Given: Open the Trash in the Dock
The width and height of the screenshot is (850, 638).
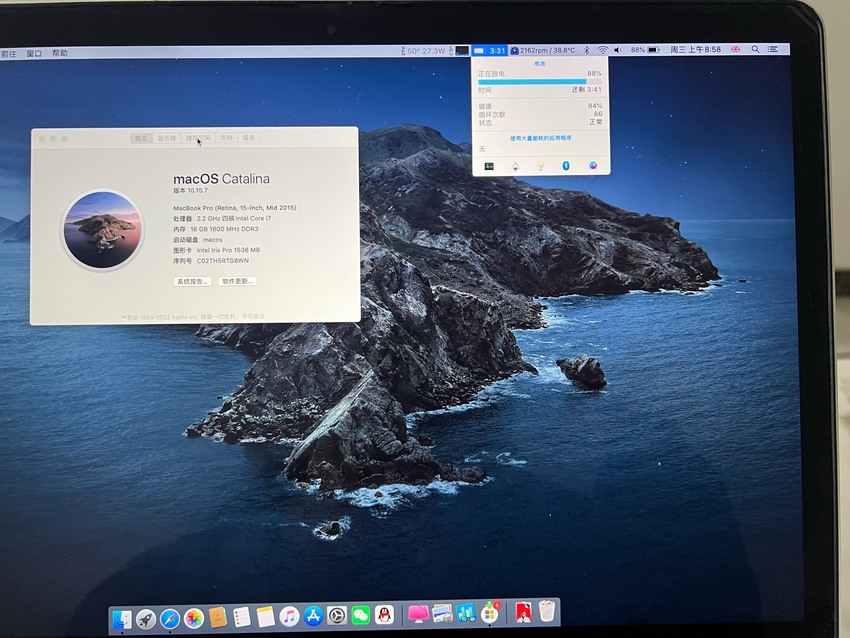Looking at the screenshot, I should coord(547,610).
